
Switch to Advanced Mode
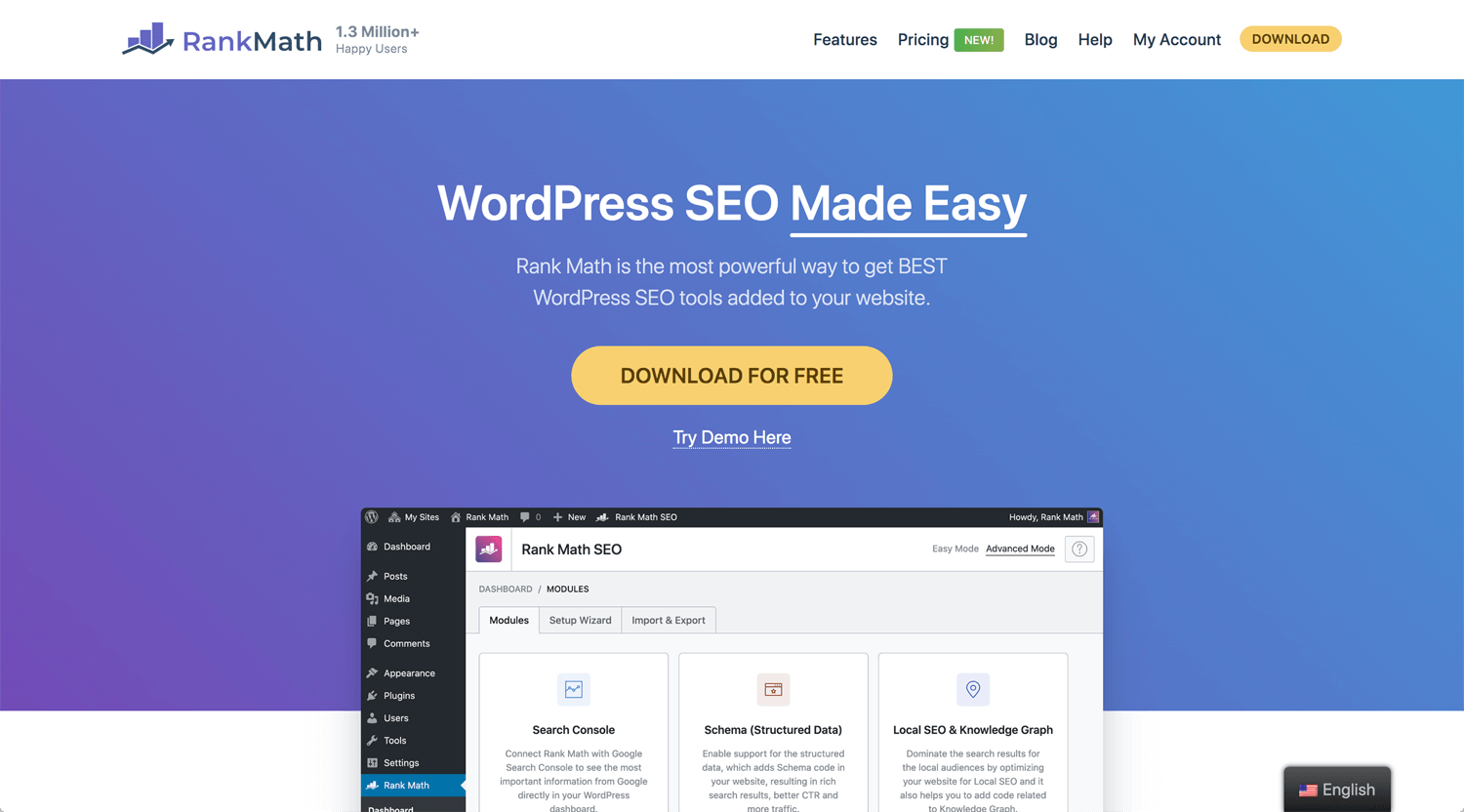1020,548
